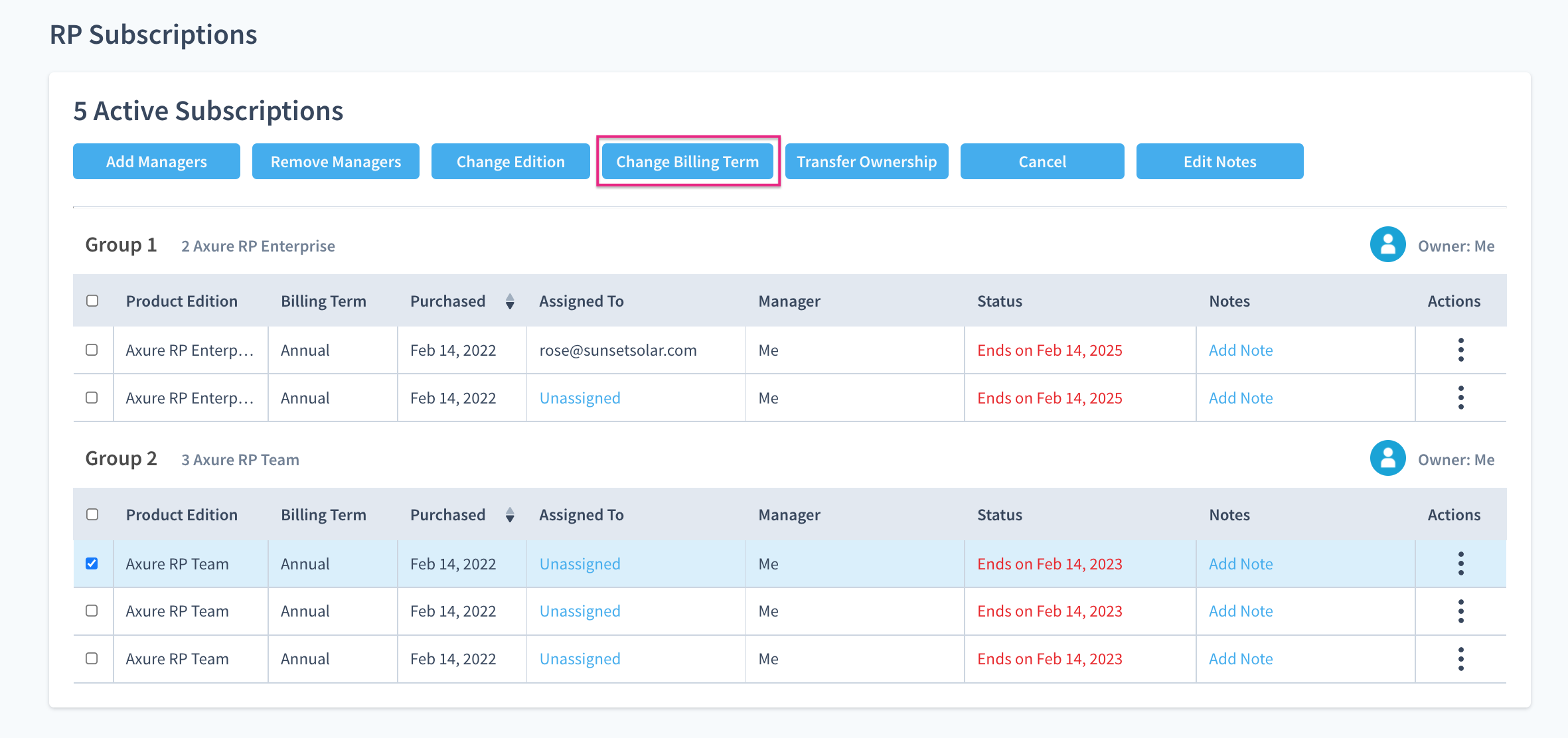The width and height of the screenshot is (1568, 738).
Task: Sort Group 1 by Purchased date arrows
Action: pyautogui.click(x=509, y=301)
